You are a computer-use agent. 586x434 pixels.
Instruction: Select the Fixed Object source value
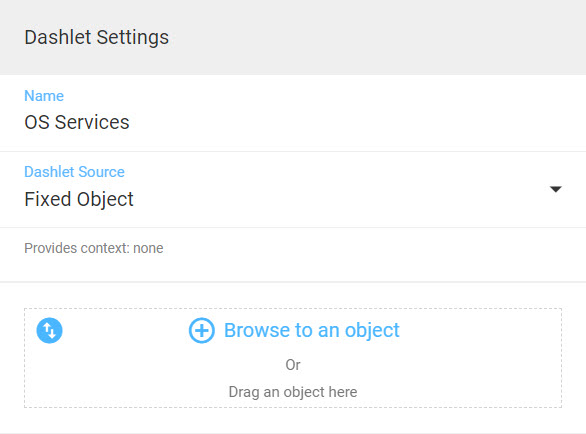point(79,199)
